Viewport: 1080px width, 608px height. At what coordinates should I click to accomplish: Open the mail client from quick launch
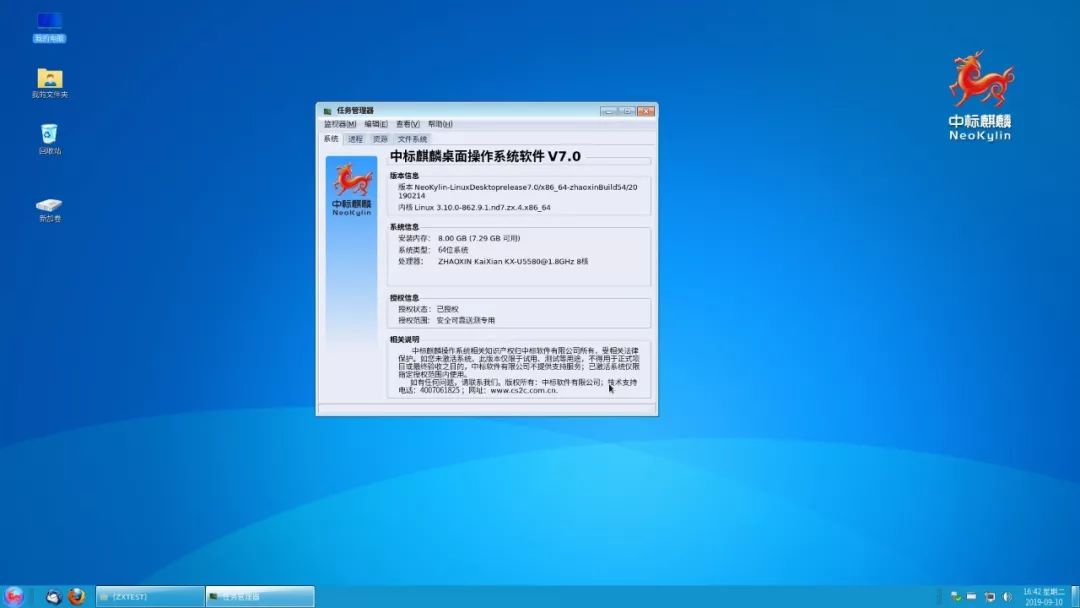point(53,597)
